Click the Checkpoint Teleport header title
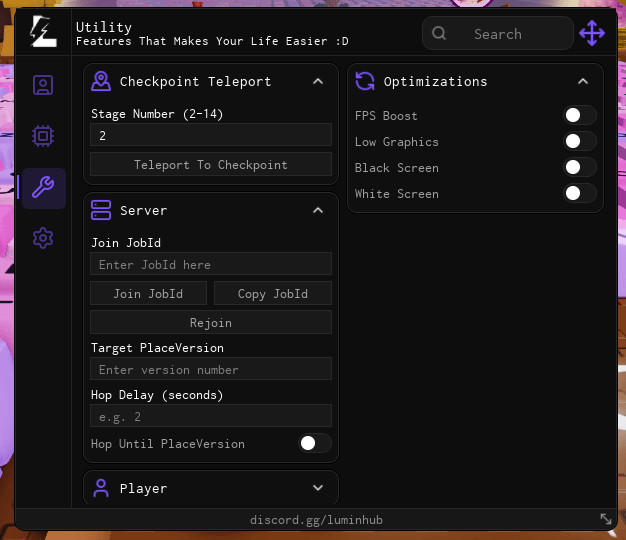The image size is (626, 540). tap(195, 81)
